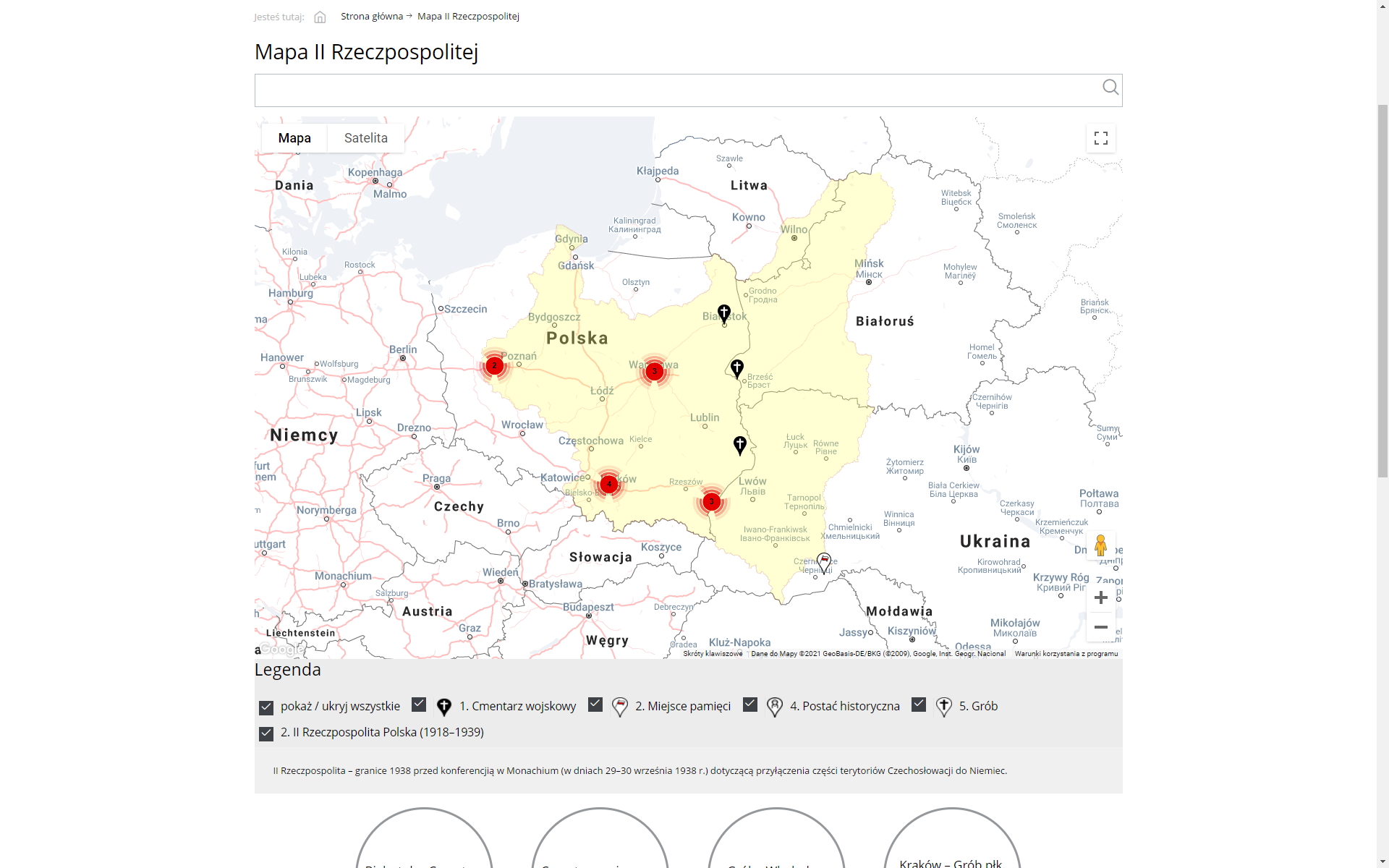Uncheck Miejsce pamięci checkbox
The image size is (1389, 868).
595,705
